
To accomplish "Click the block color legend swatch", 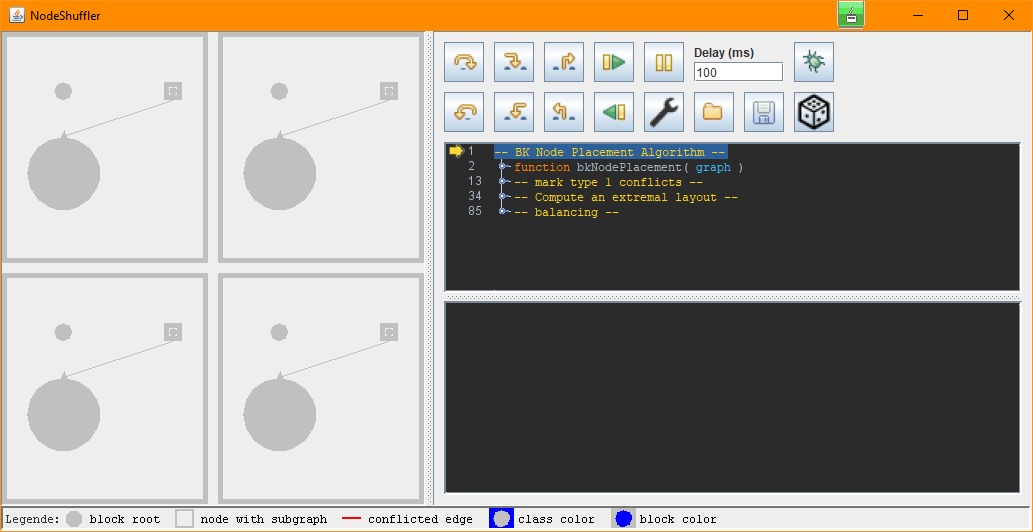I will pos(623,519).
